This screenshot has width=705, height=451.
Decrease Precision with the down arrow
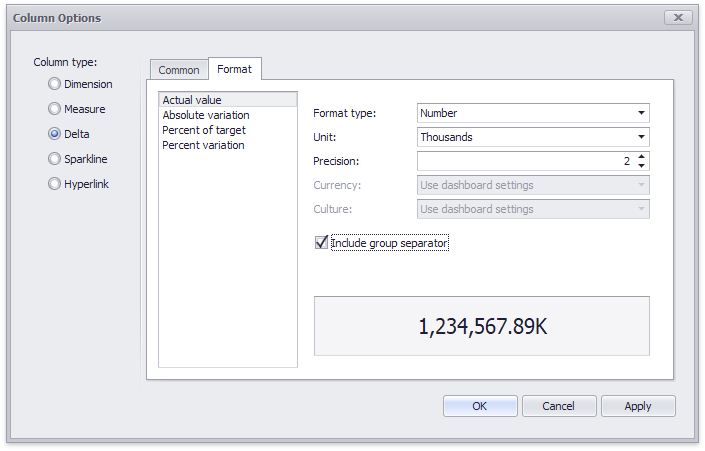[x=641, y=166]
